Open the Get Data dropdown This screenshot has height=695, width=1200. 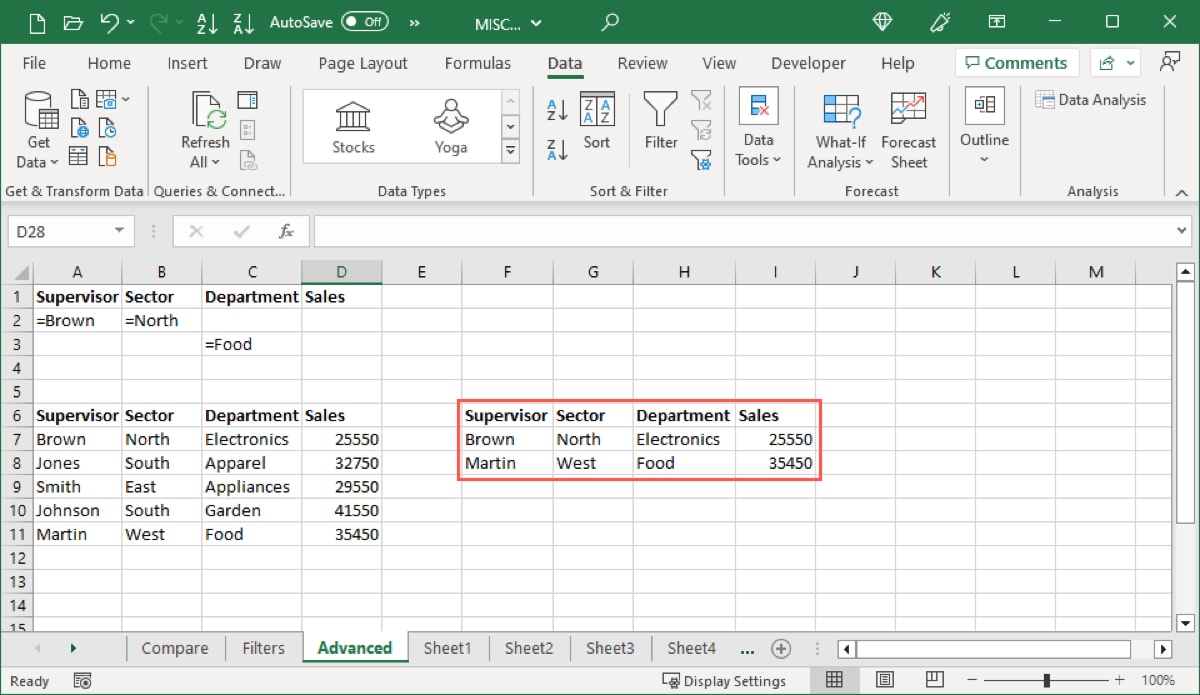pyautogui.click(x=38, y=130)
